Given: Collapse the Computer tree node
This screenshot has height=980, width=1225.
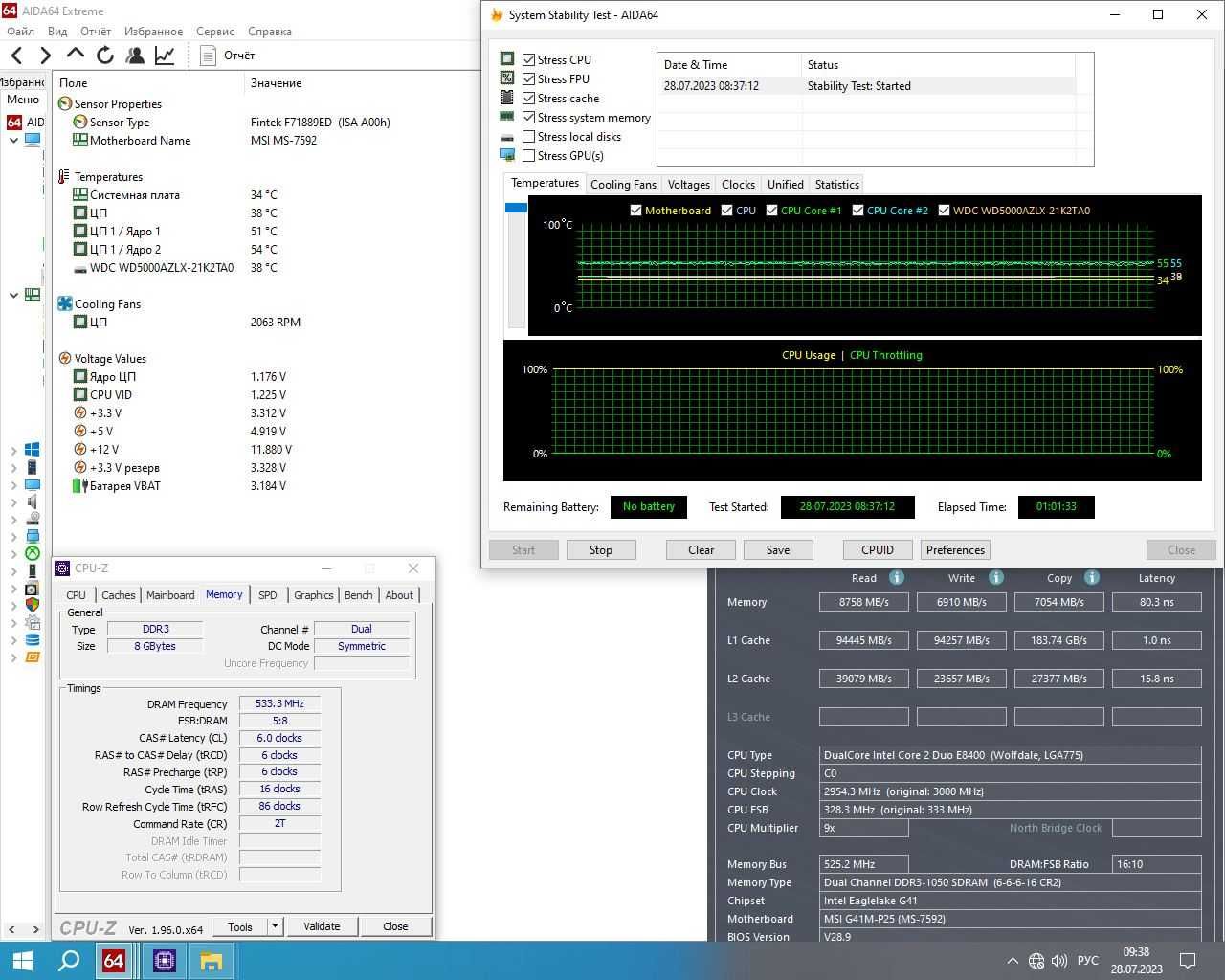Looking at the screenshot, I should tap(13, 140).
